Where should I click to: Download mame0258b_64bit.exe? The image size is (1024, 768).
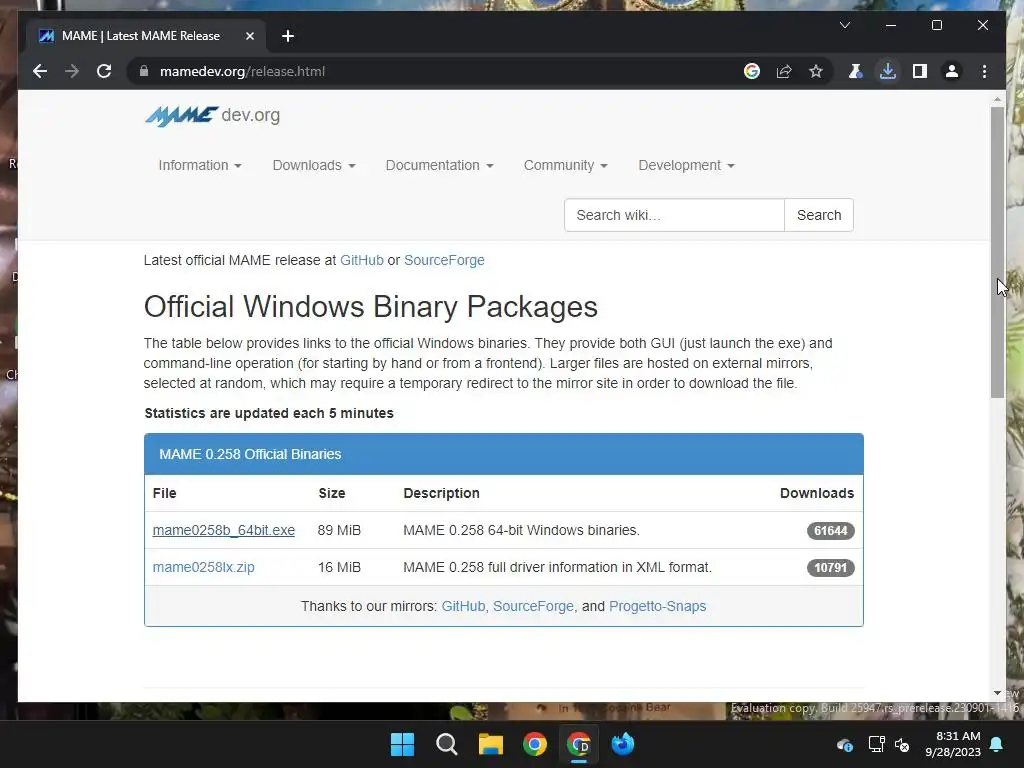click(223, 530)
